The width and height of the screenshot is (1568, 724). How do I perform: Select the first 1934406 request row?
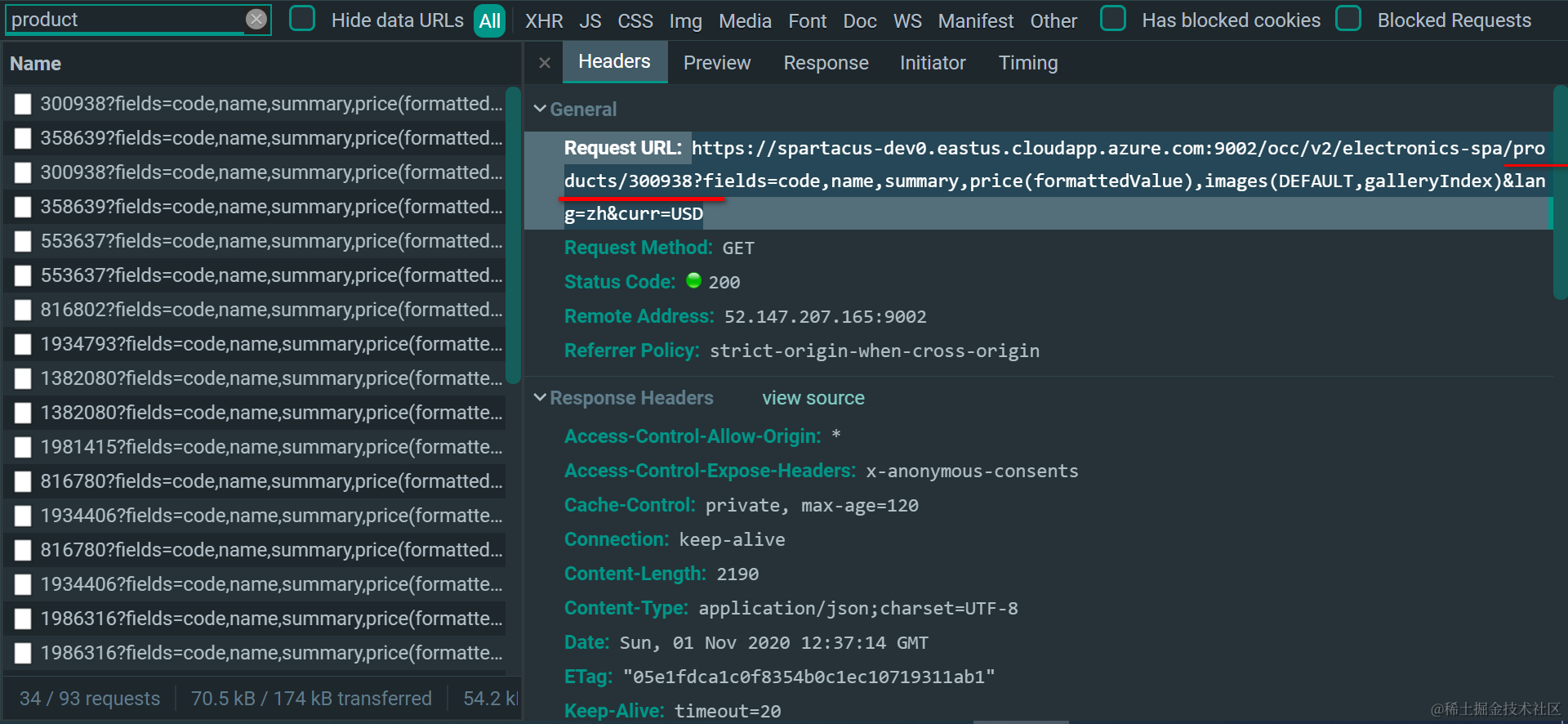point(255,516)
